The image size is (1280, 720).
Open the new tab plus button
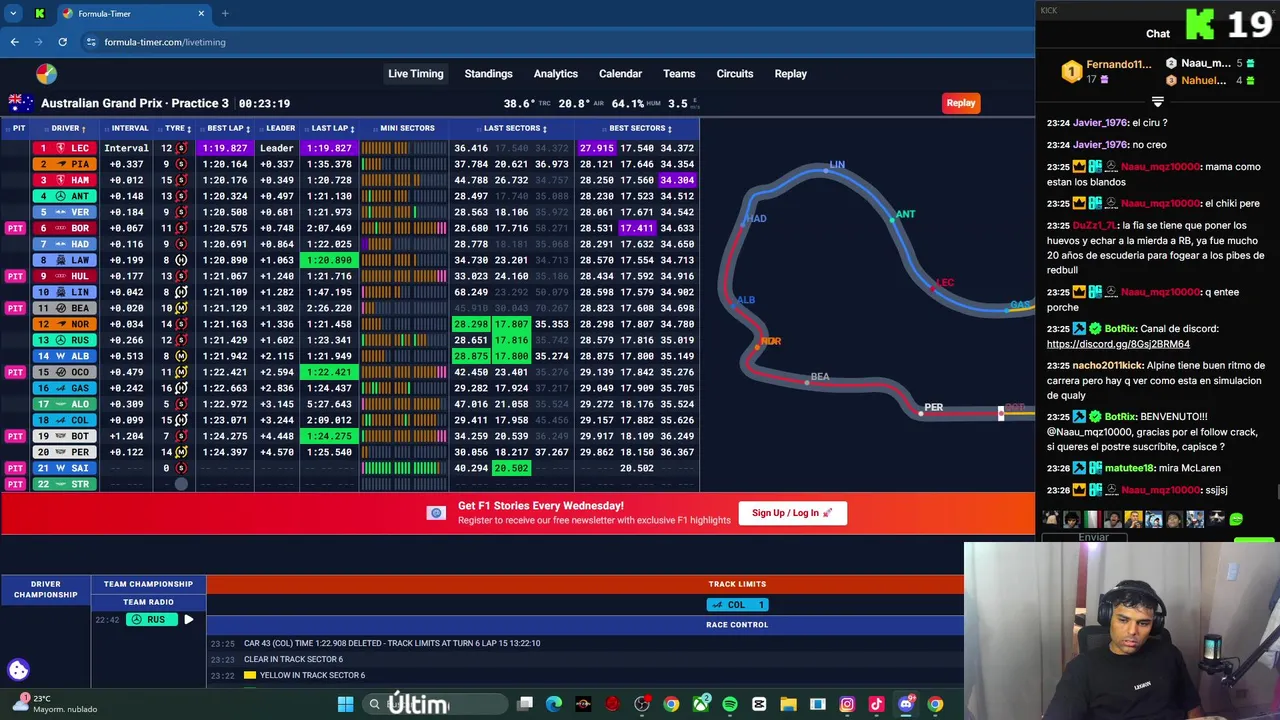click(x=225, y=14)
